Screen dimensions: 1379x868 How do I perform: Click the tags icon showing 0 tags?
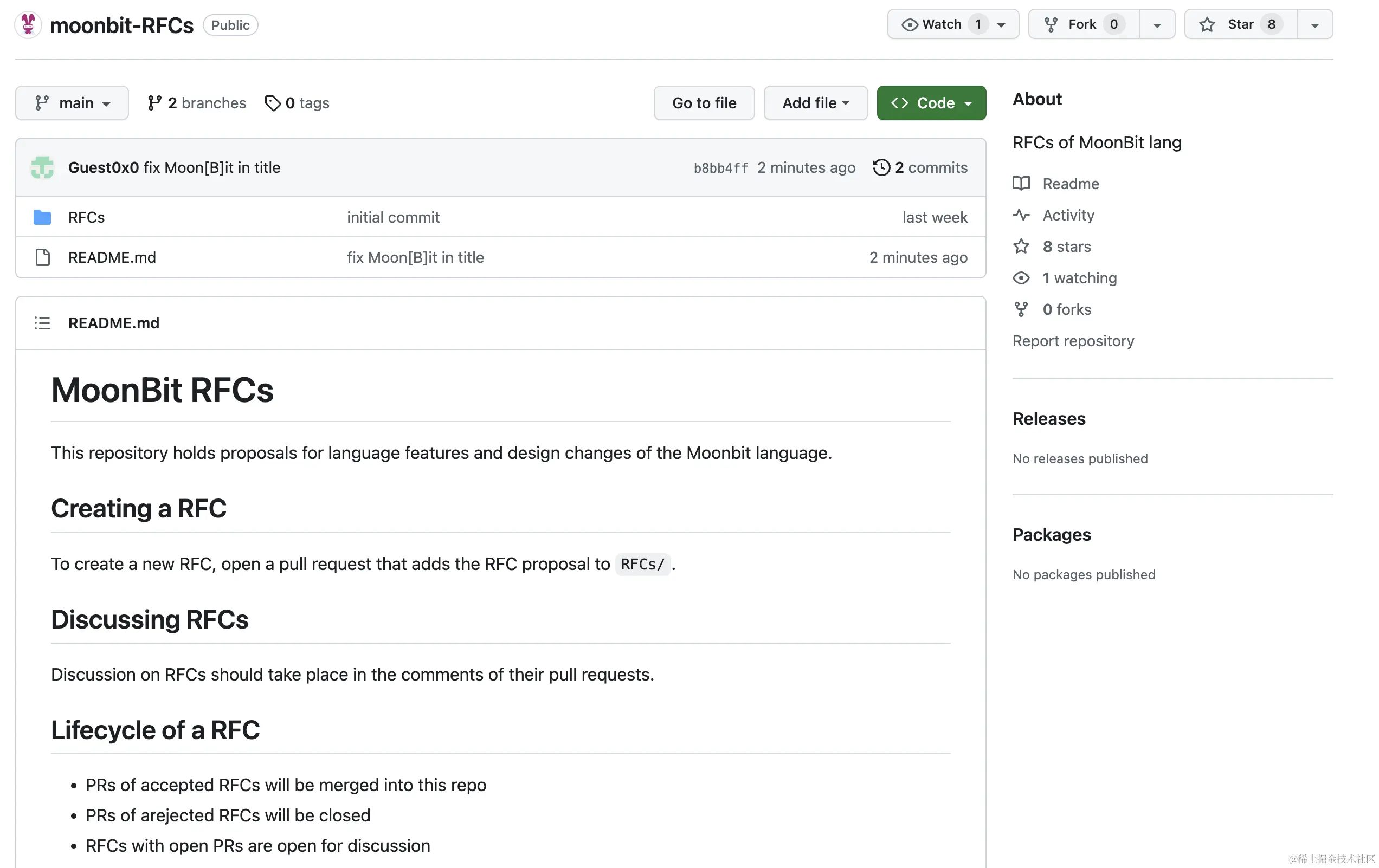click(273, 103)
